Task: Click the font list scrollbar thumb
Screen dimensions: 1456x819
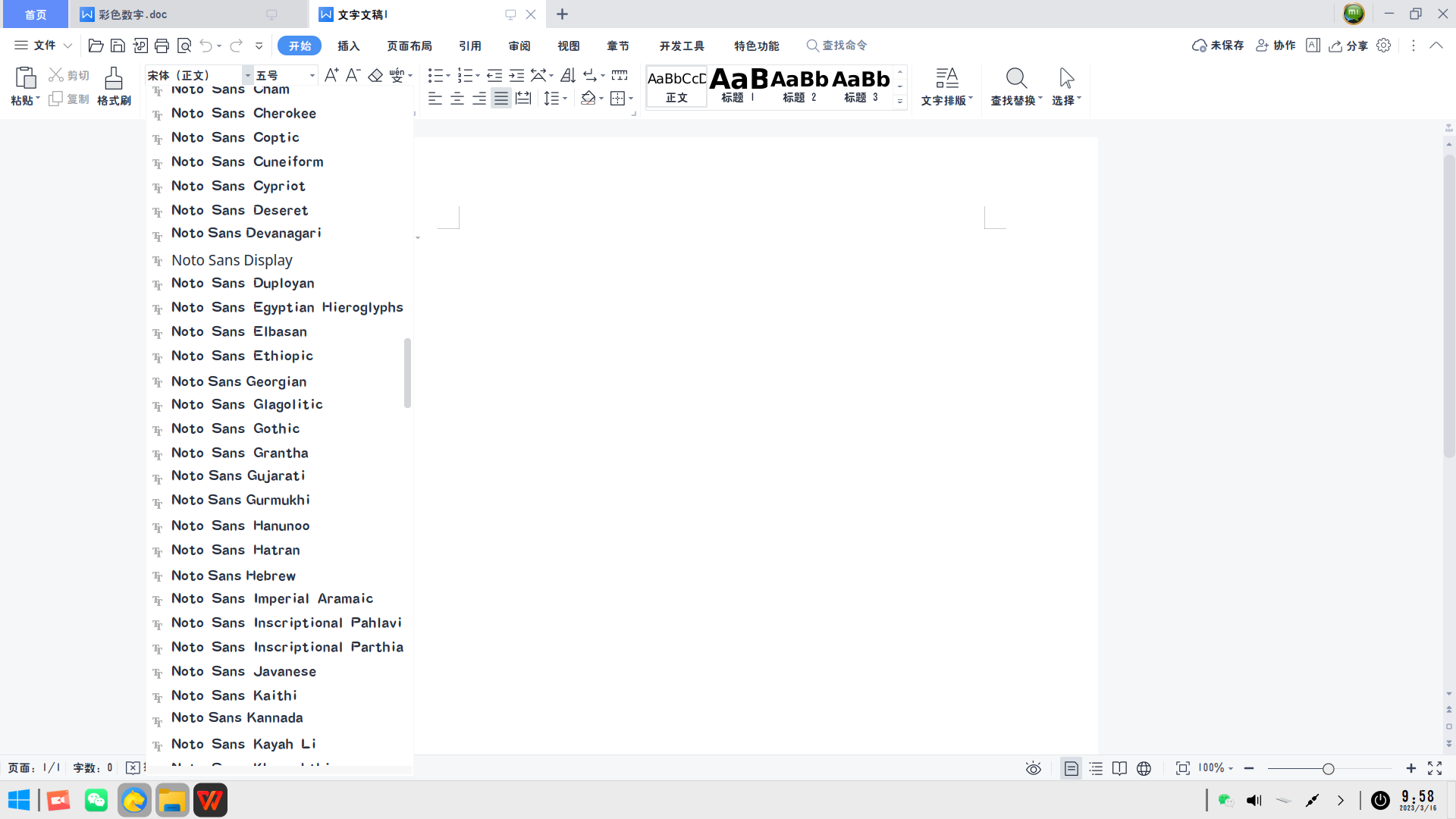Action: (x=407, y=372)
